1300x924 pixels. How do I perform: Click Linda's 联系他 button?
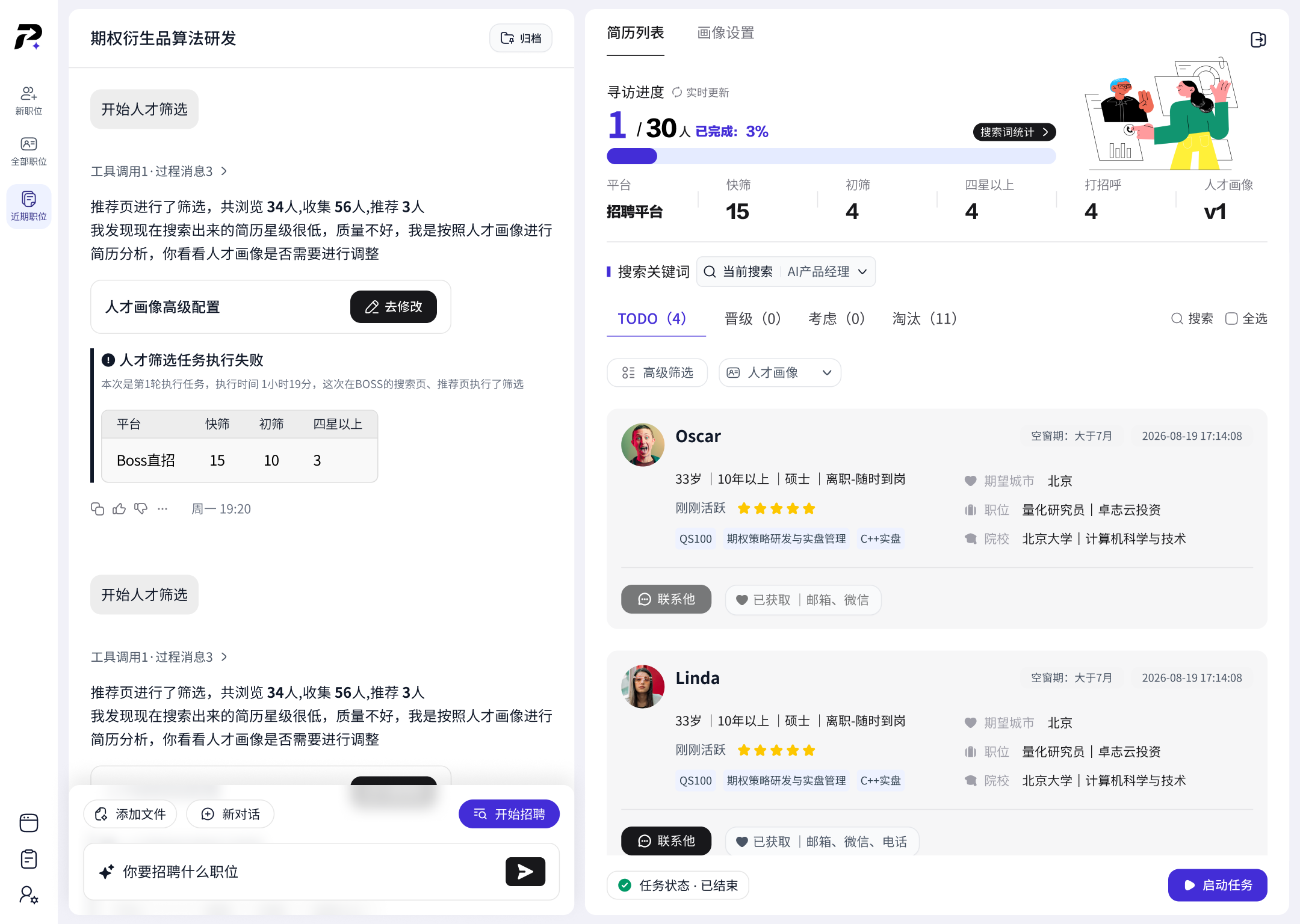click(x=666, y=841)
